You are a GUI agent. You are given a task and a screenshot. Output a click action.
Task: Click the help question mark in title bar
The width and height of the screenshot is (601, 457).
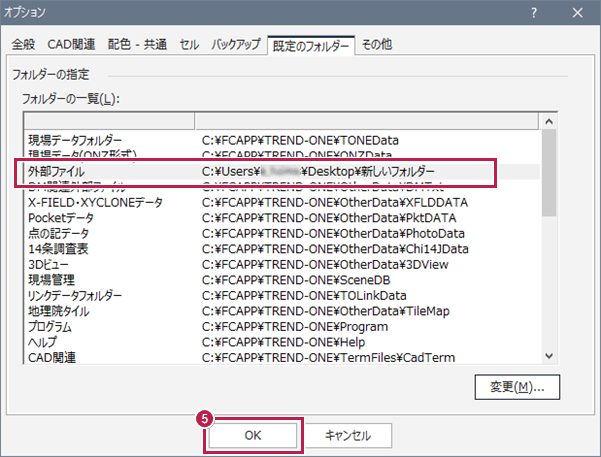click(538, 13)
